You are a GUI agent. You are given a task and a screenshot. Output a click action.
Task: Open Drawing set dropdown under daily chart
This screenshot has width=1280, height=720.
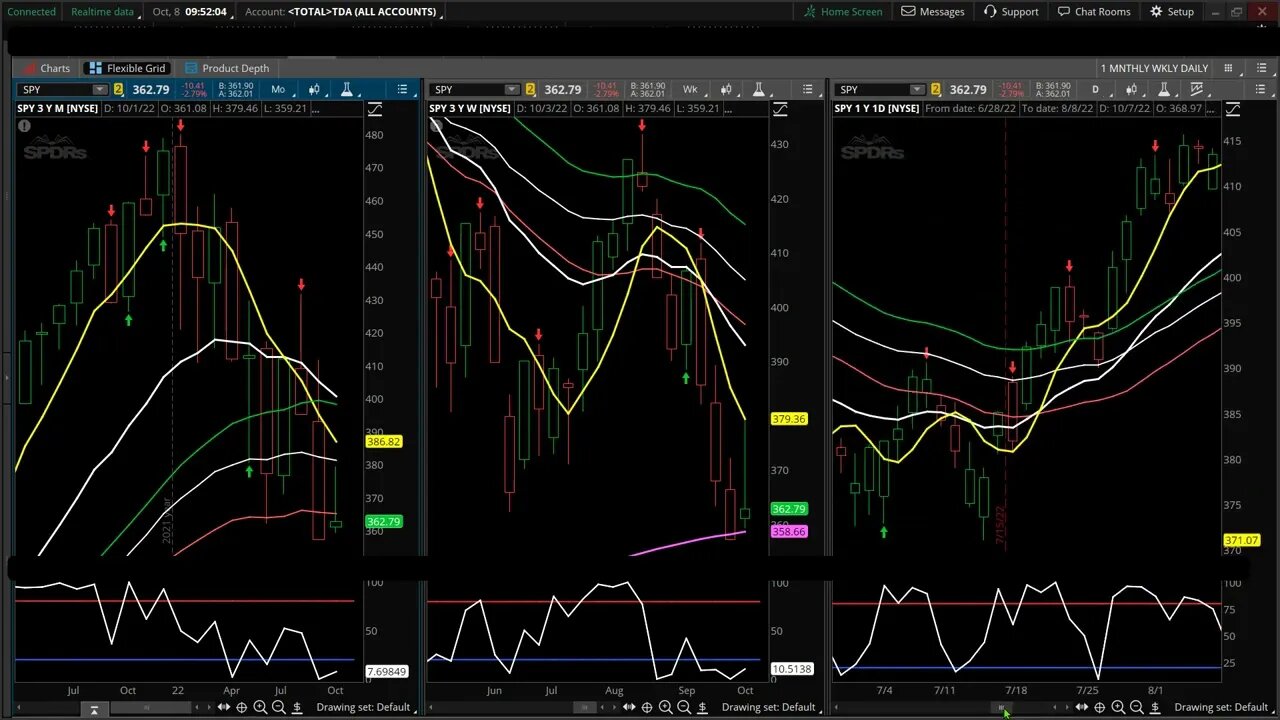[1224, 707]
